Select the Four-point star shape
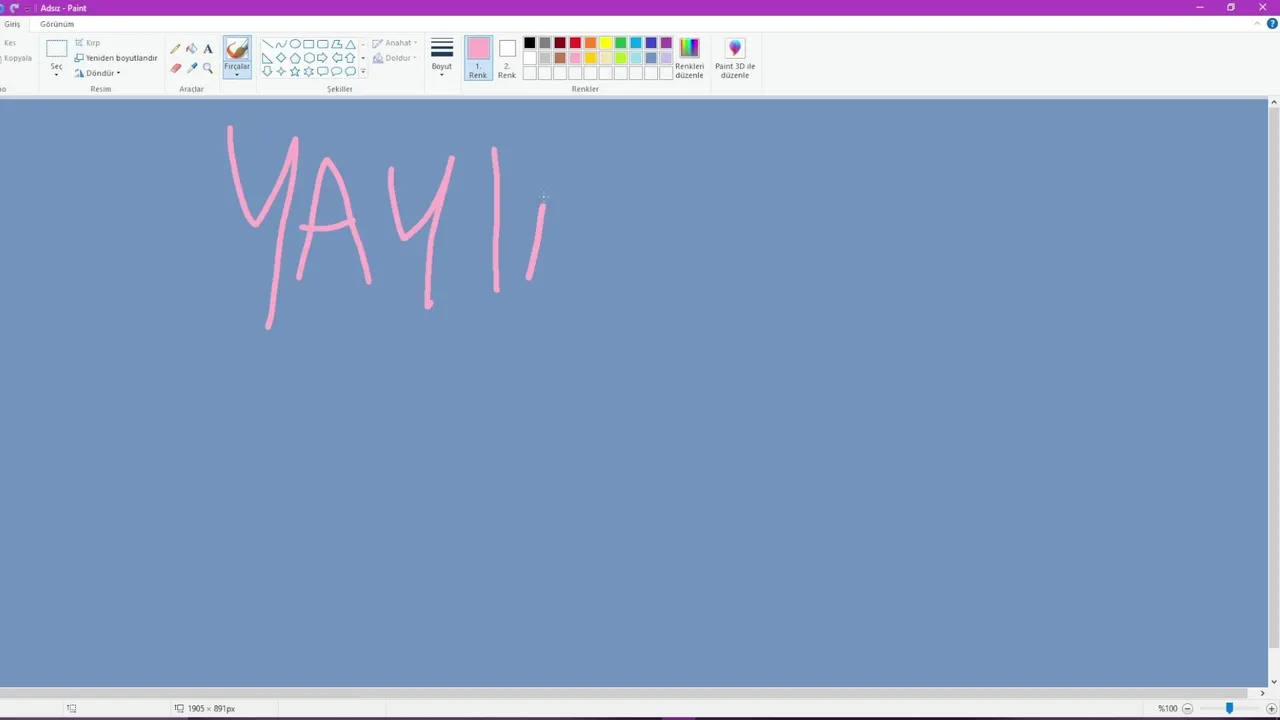The width and height of the screenshot is (1280, 720). (281, 71)
